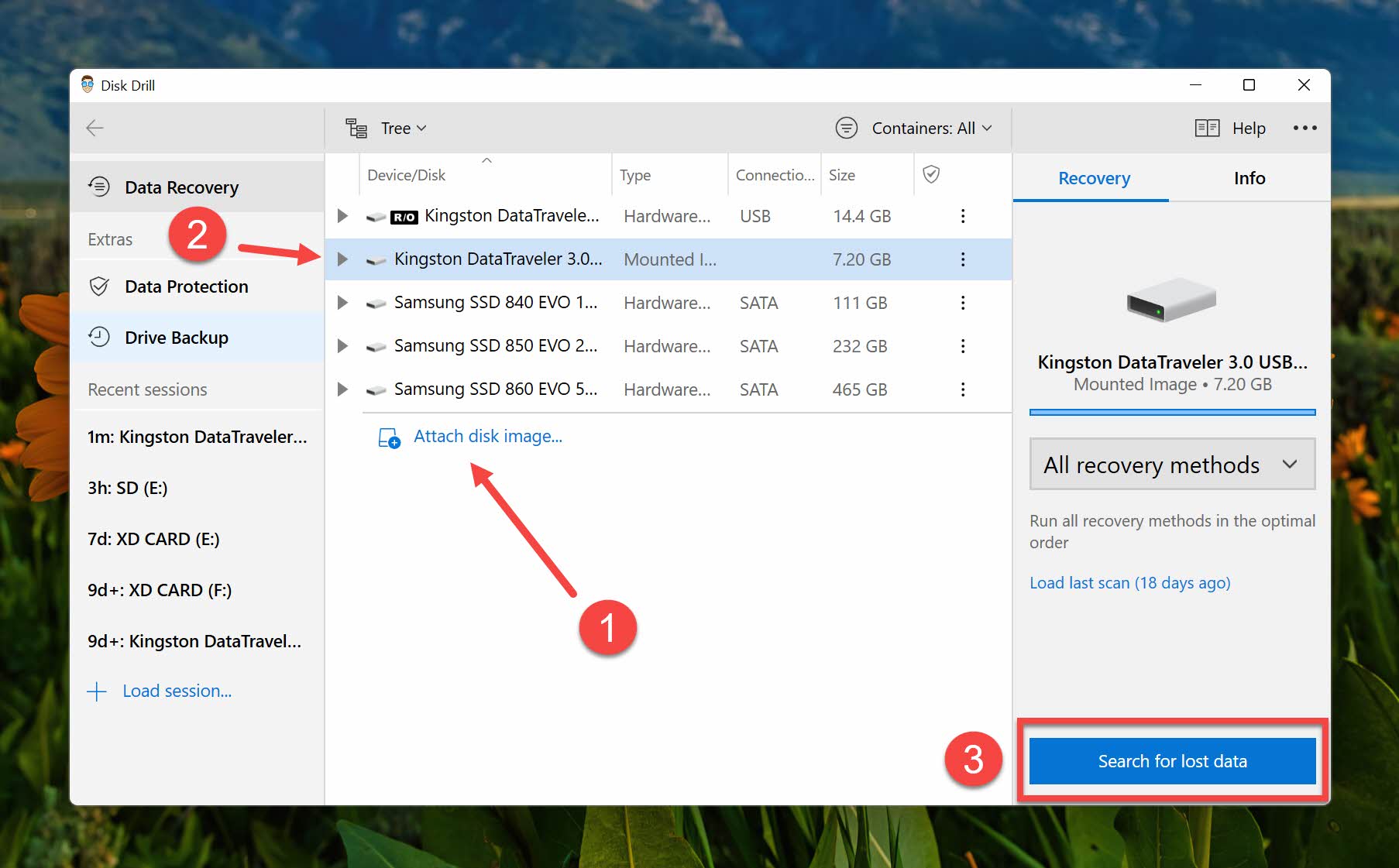Screen dimensions: 1399x868
Task: Select the Samsung SSD 860 EVO disk
Action: tap(669, 389)
